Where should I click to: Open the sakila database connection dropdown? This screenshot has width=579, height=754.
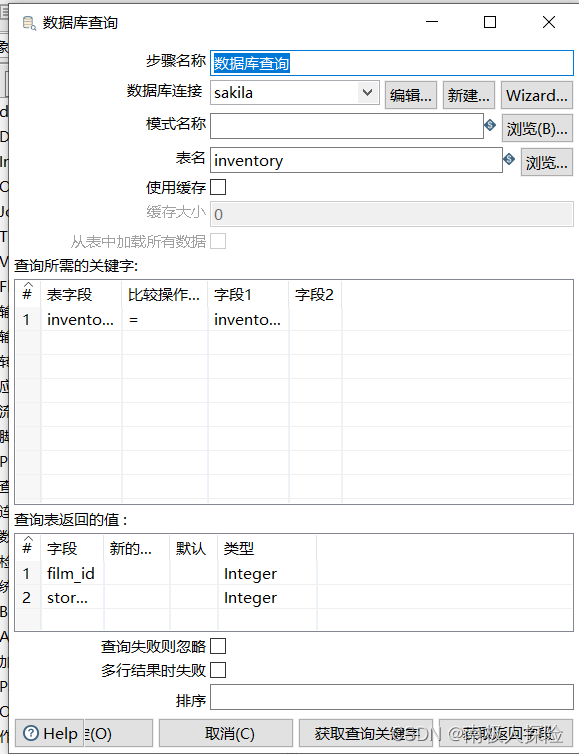[x=367, y=92]
